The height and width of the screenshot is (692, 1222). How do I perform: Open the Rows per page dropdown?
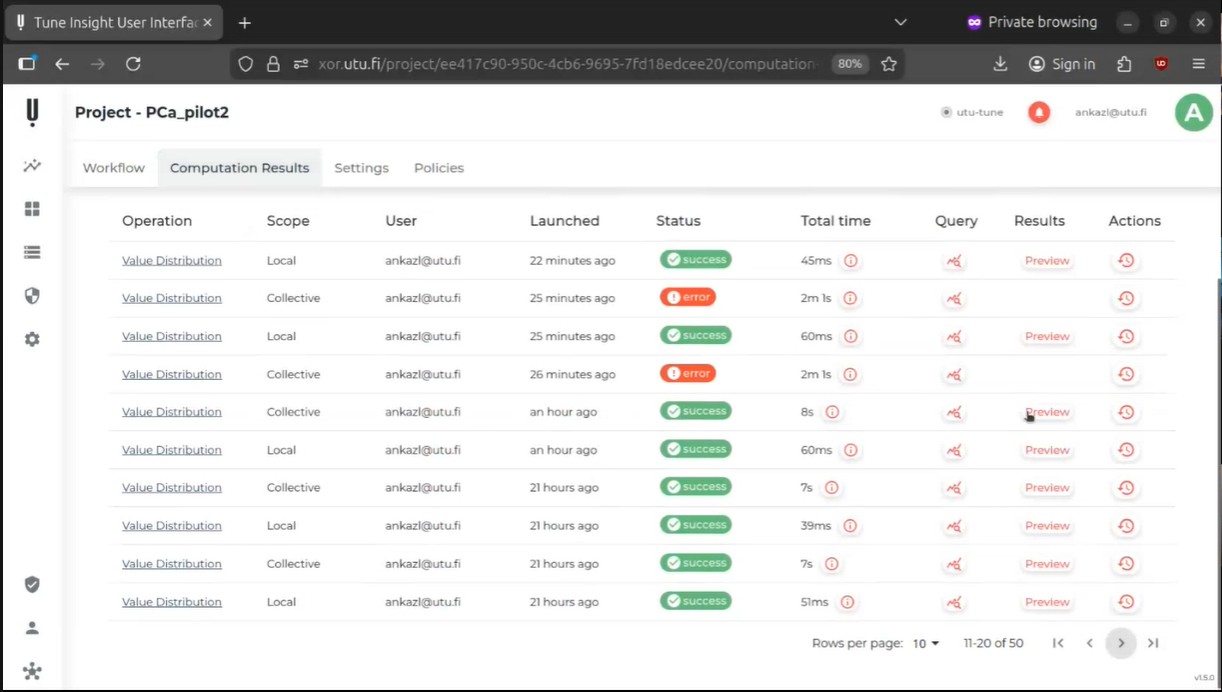click(x=926, y=643)
